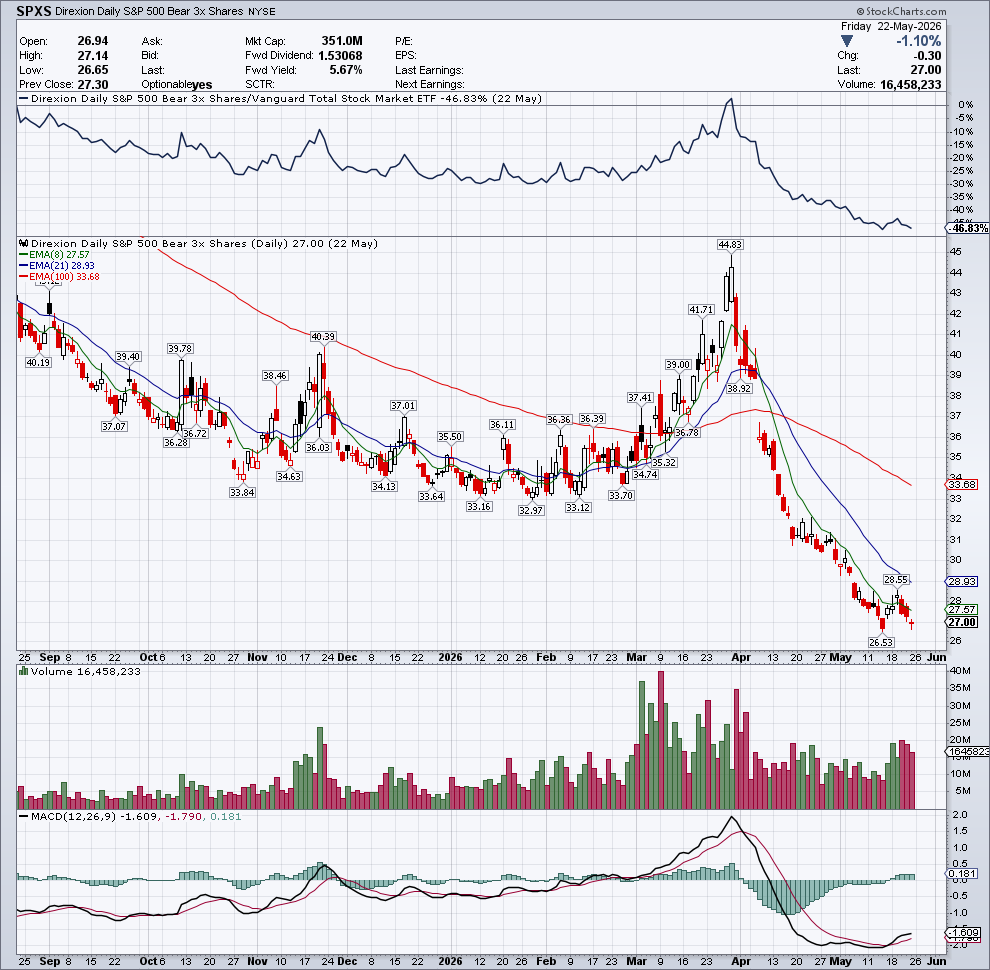This screenshot has width=990, height=970.
Task: Click the 38.92 price label near April
Action: 739,388
